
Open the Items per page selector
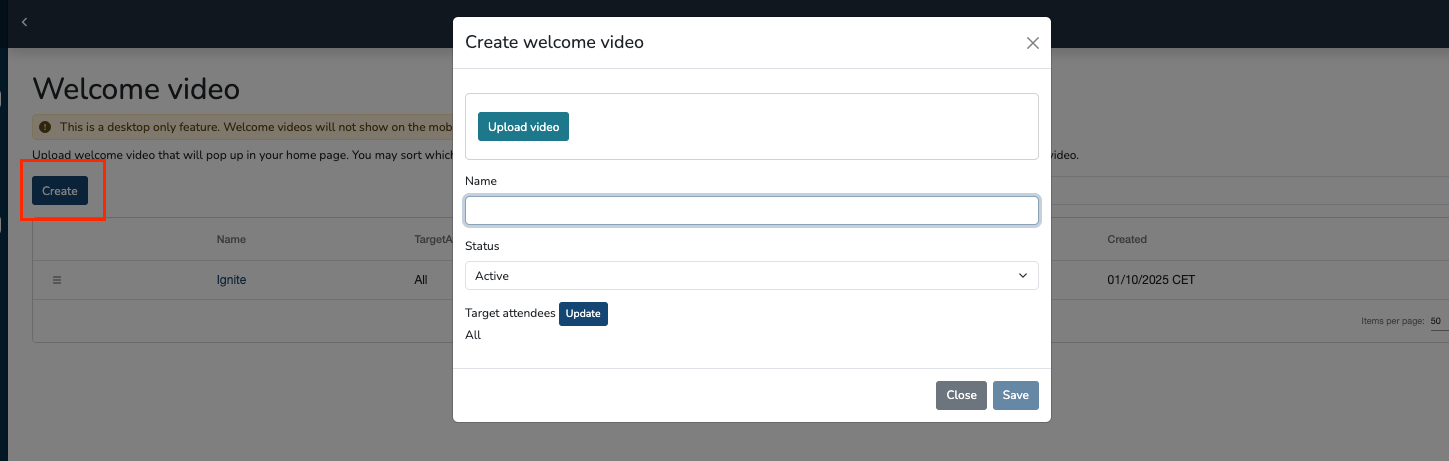click(1436, 321)
